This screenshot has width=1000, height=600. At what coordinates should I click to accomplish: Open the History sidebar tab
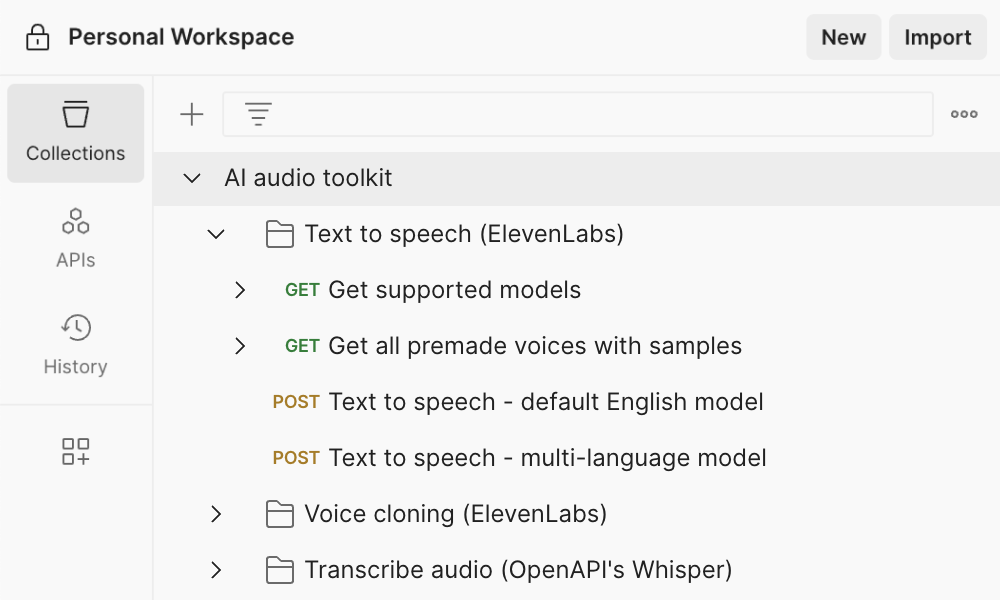click(76, 345)
